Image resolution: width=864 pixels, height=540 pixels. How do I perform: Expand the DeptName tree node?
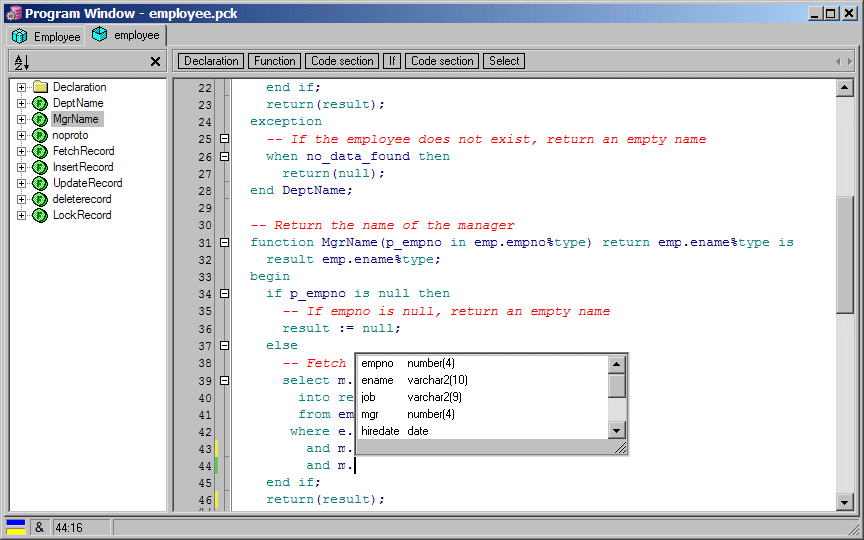21,103
